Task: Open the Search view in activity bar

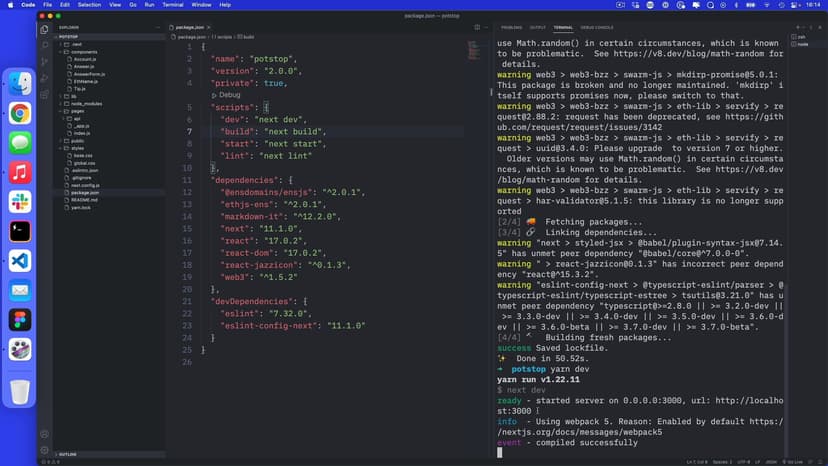Action: [x=45, y=45]
